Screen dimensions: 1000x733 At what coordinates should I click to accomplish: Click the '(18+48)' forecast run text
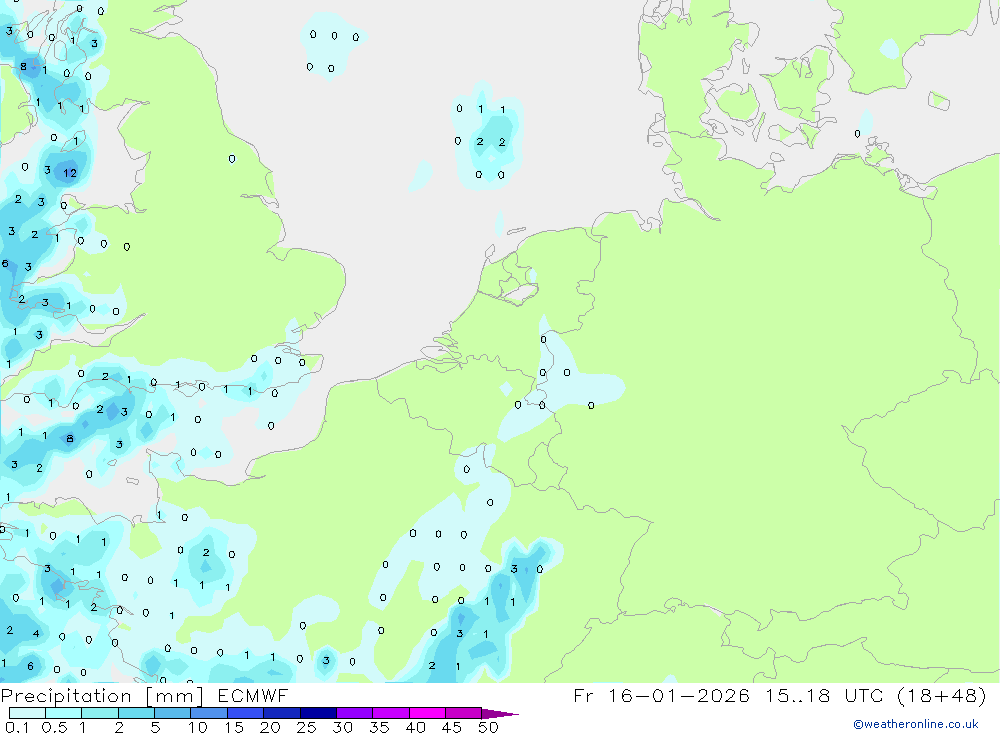point(941,695)
